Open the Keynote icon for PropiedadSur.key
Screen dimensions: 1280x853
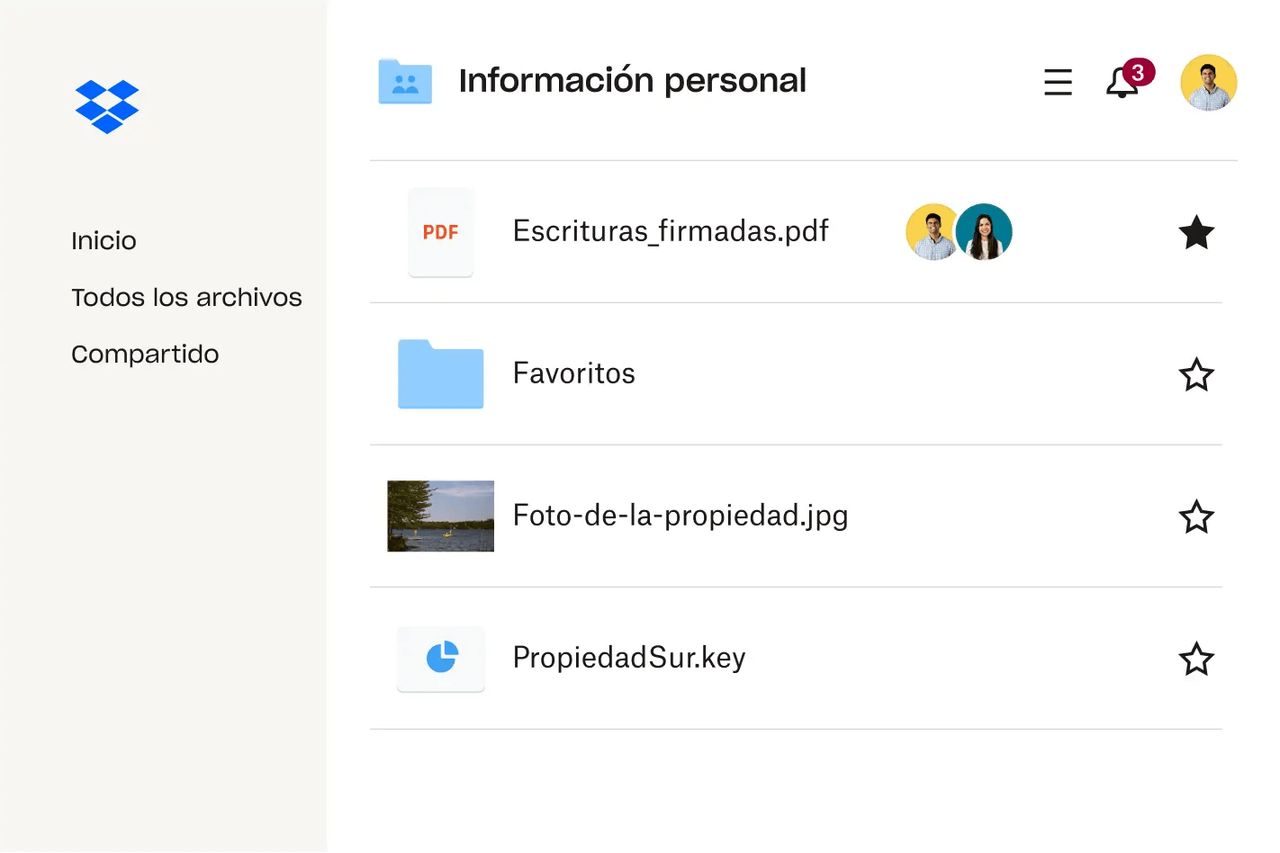pyautogui.click(x=440, y=659)
